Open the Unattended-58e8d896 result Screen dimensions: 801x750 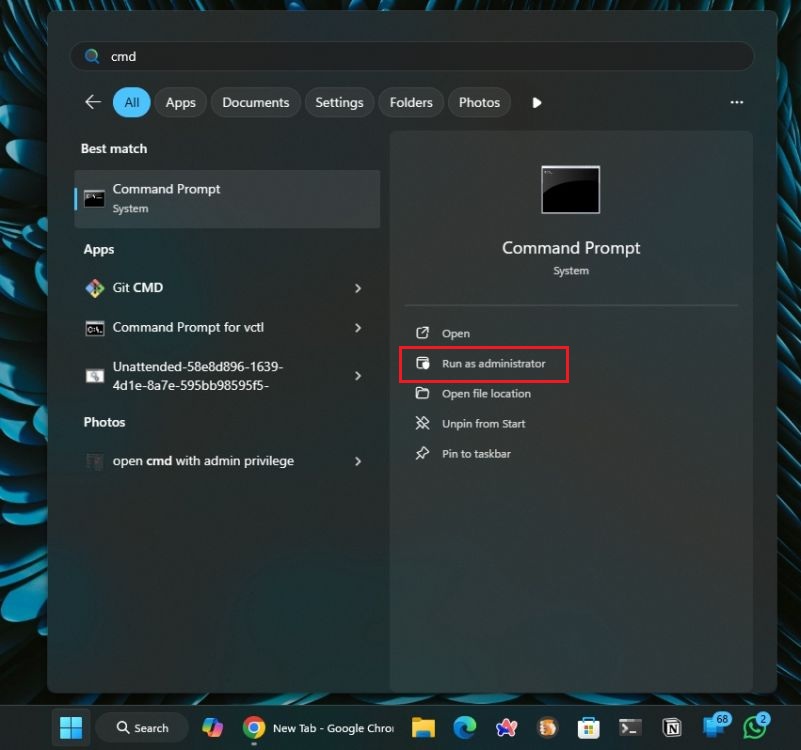[x=215, y=376]
